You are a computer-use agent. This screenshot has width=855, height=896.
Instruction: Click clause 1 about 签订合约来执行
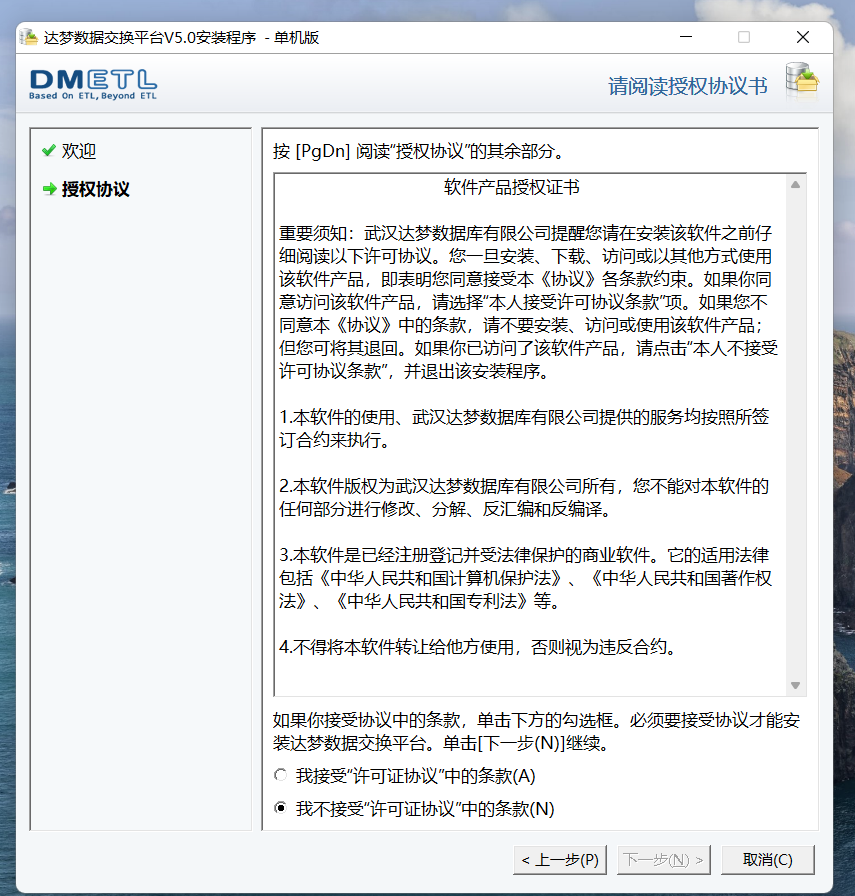click(524, 428)
